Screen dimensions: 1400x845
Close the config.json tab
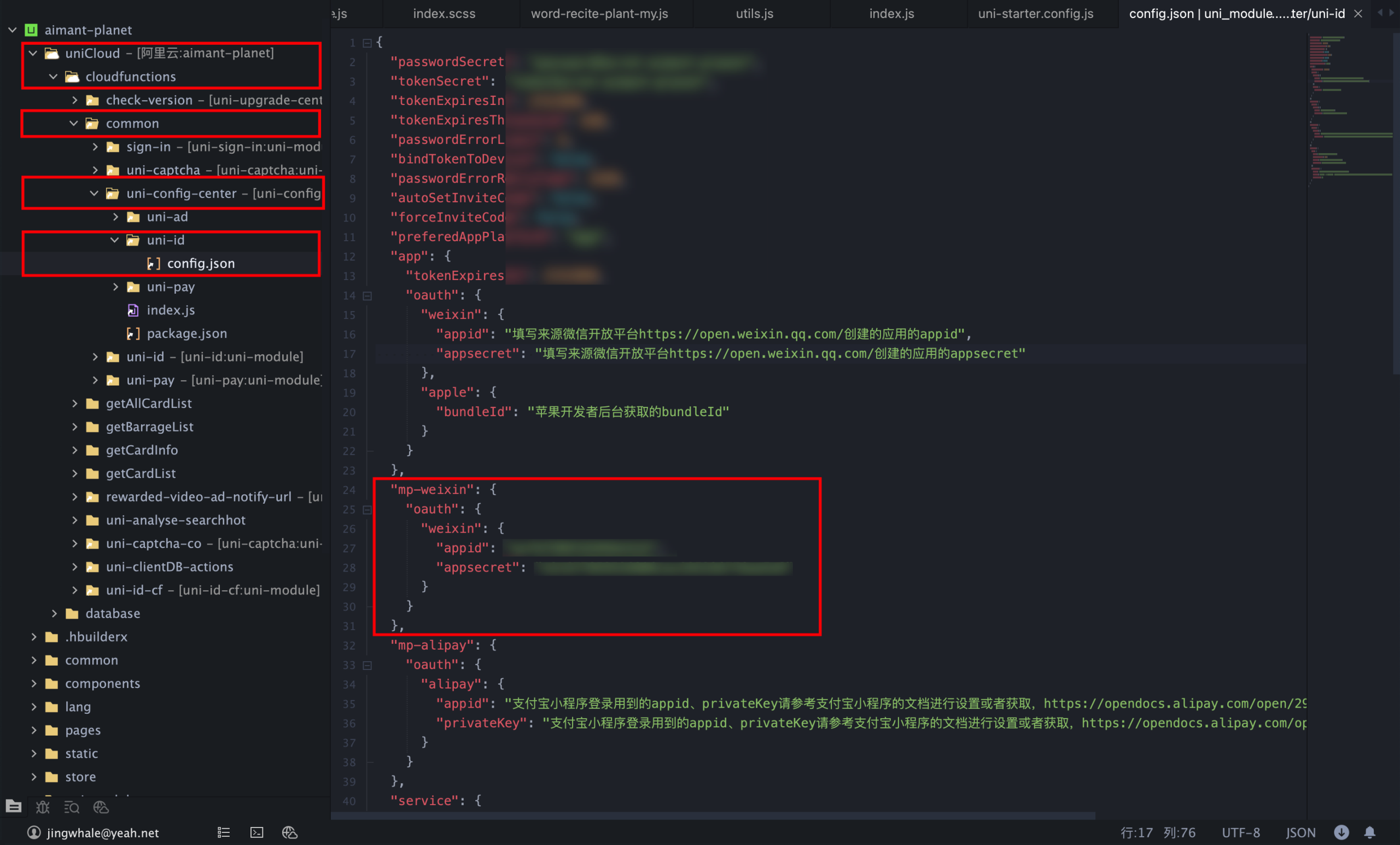(1358, 14)
